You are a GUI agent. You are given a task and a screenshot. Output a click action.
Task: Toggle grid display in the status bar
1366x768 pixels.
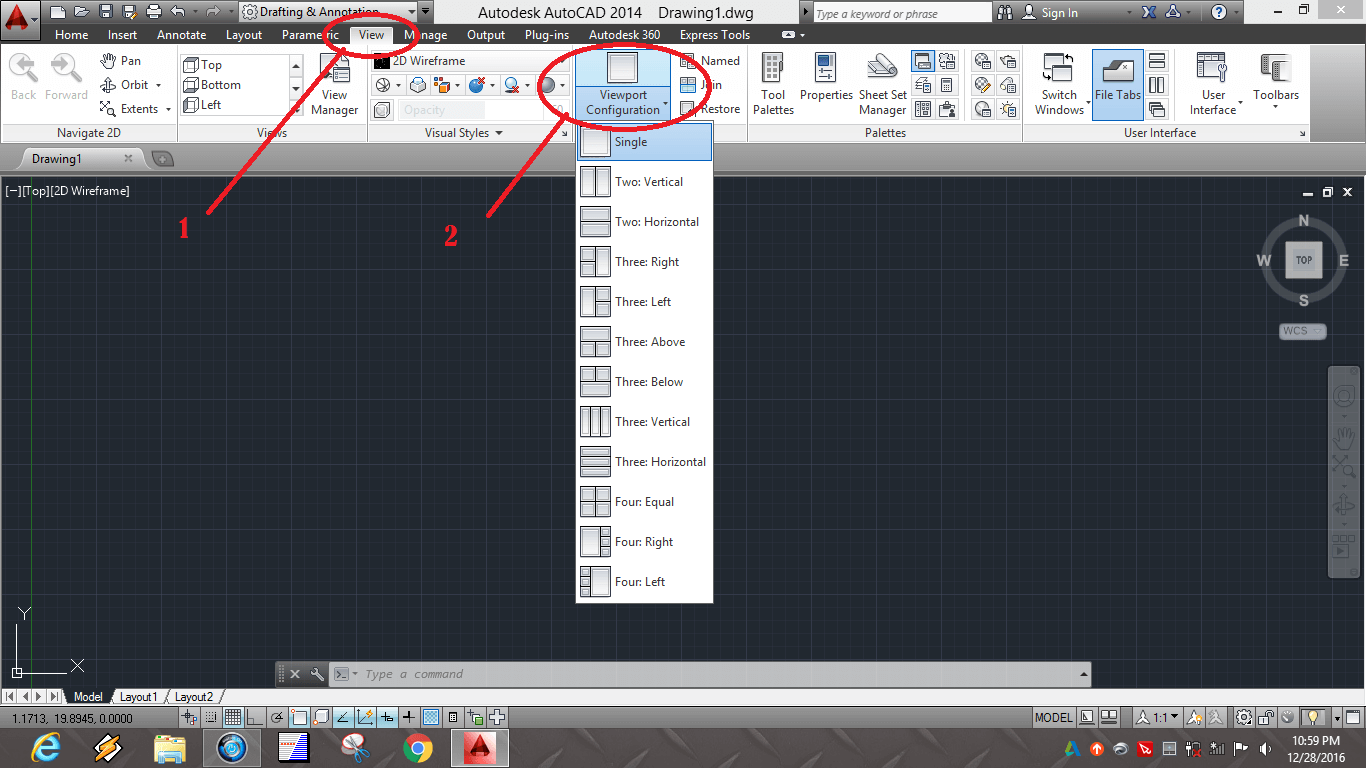coord(233,716)
